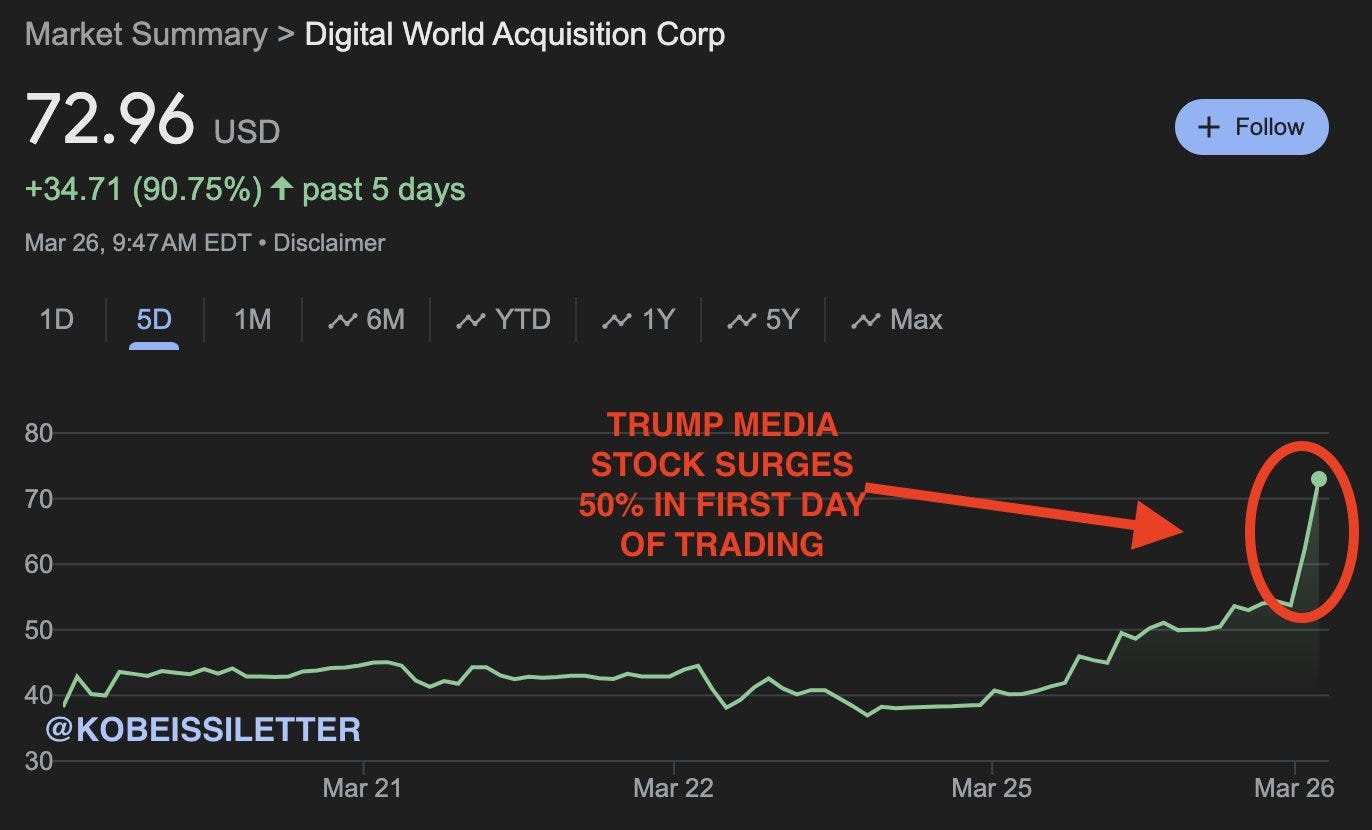Click the chart's latest price endpoint dot
The height and width of the screenshot is (830, 1372).
(1318, 479)
